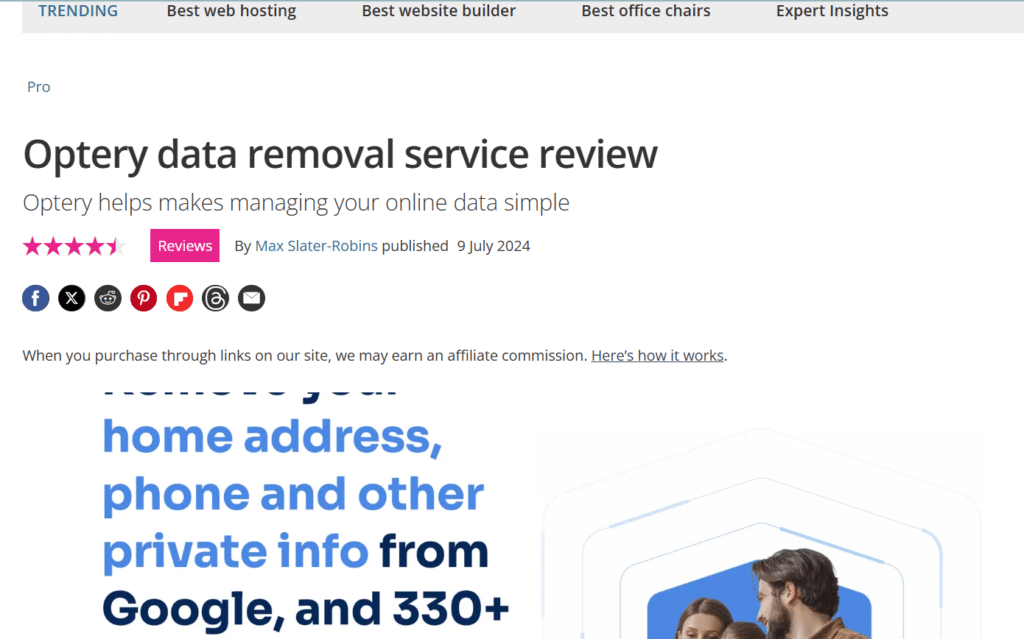Open Best website builder trending item

(x=439, y=11)
